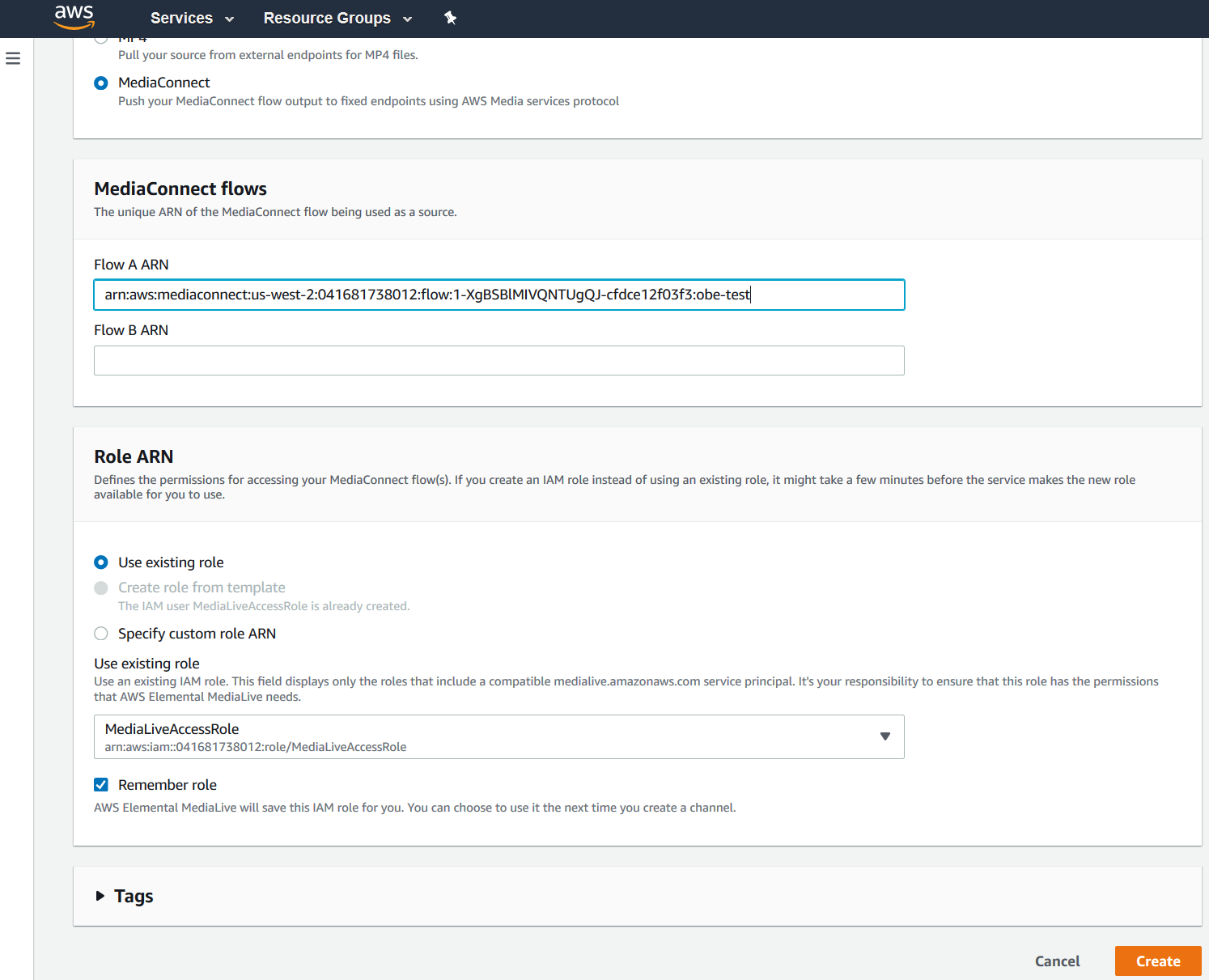
Task: Select the Create role from template radio
Action: tap(101, 588)
